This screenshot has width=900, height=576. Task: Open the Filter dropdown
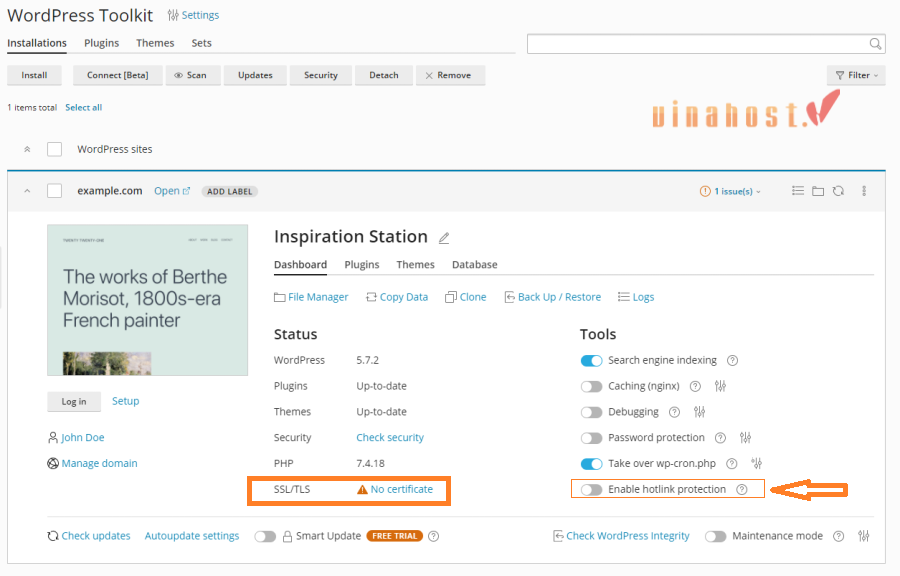tap(856, 75)
